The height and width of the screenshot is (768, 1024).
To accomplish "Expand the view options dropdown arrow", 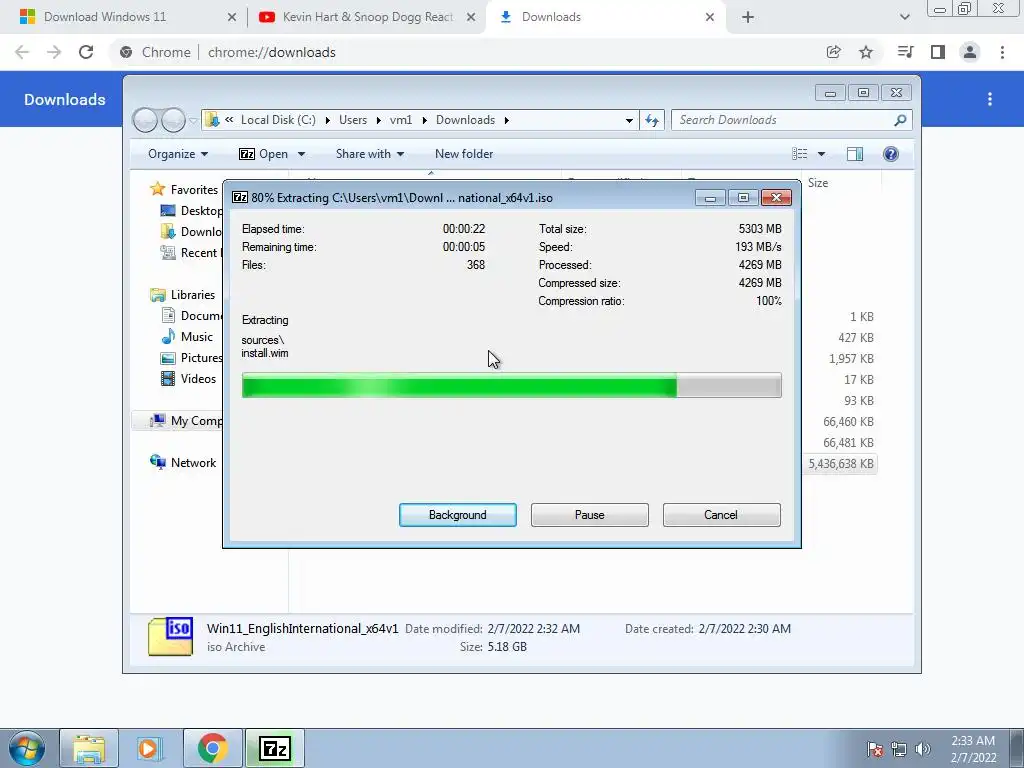I will [x=821, y=154].
